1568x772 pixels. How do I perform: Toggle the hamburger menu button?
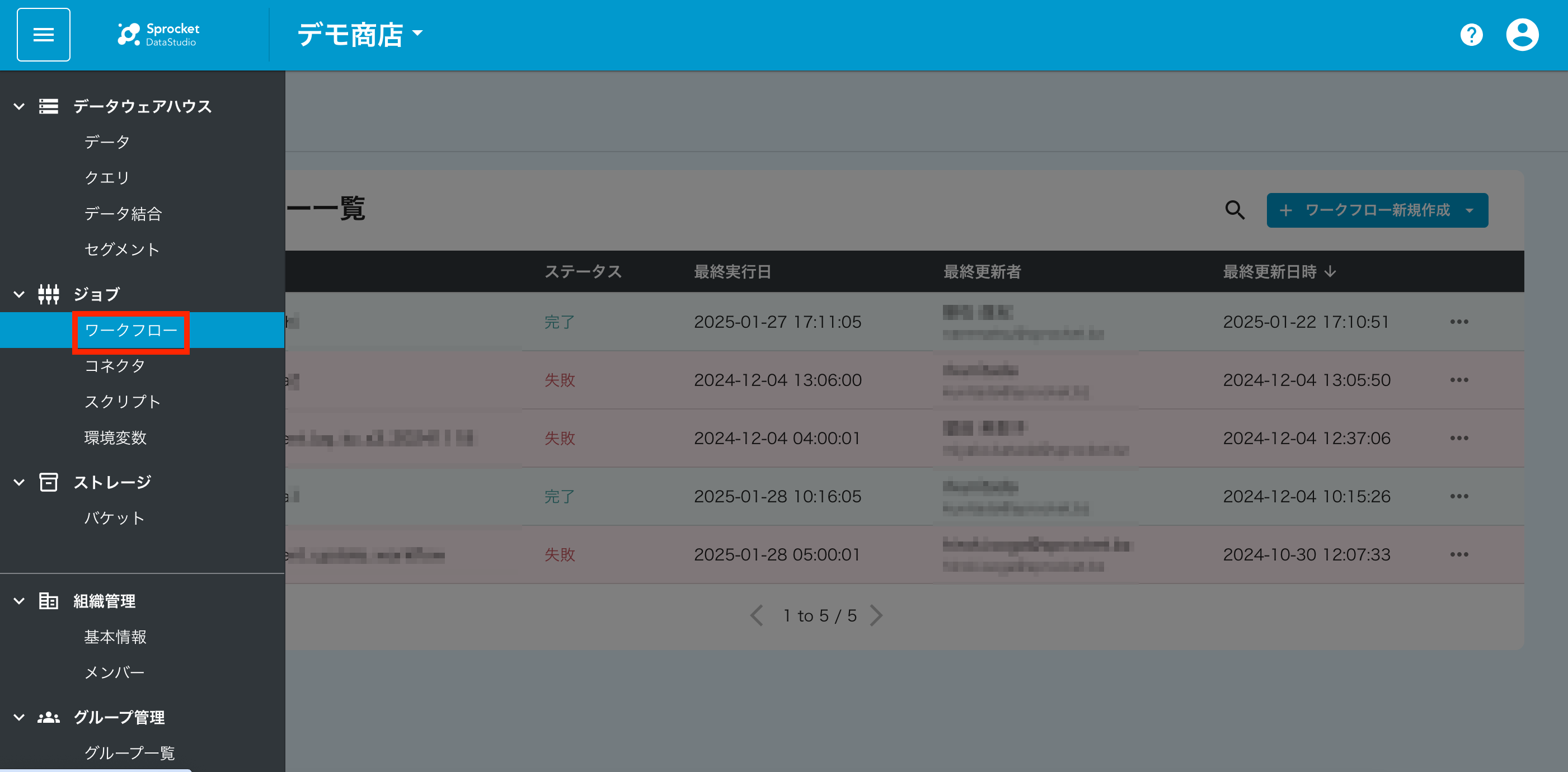point(43,35)
